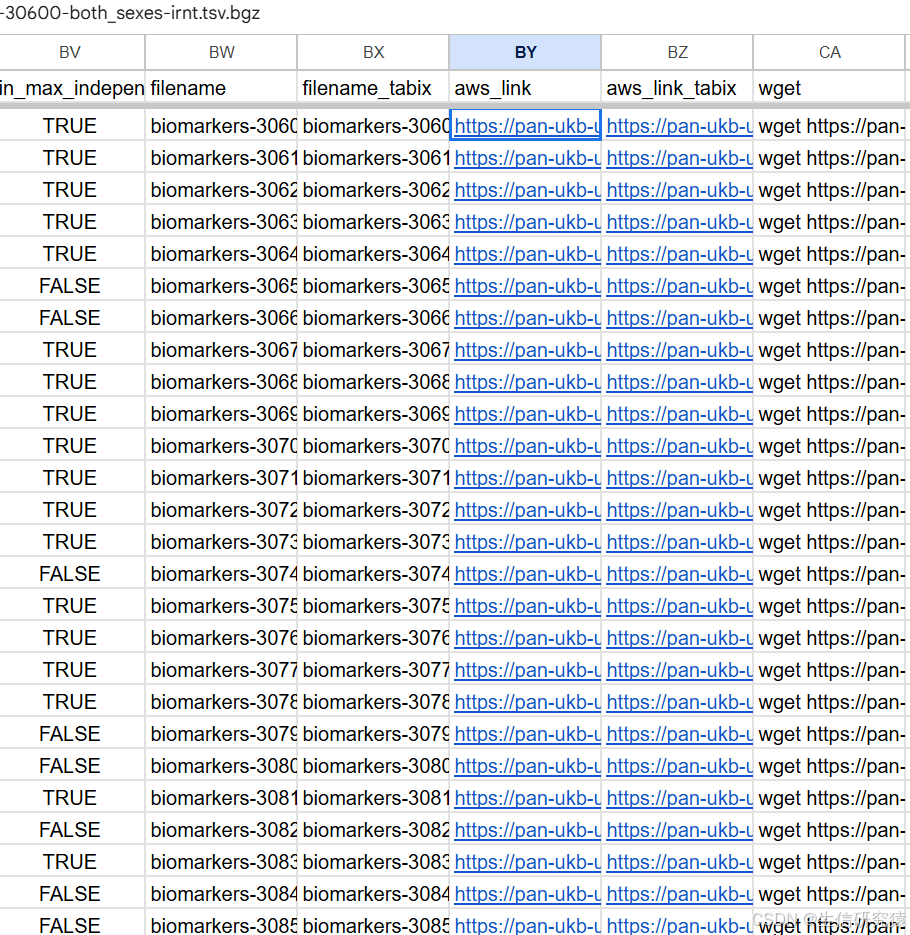Select wget cell in biomarkers-3060 row
Image resolution: width=910 pixels, height=935 pixels.
coord(829,126)
